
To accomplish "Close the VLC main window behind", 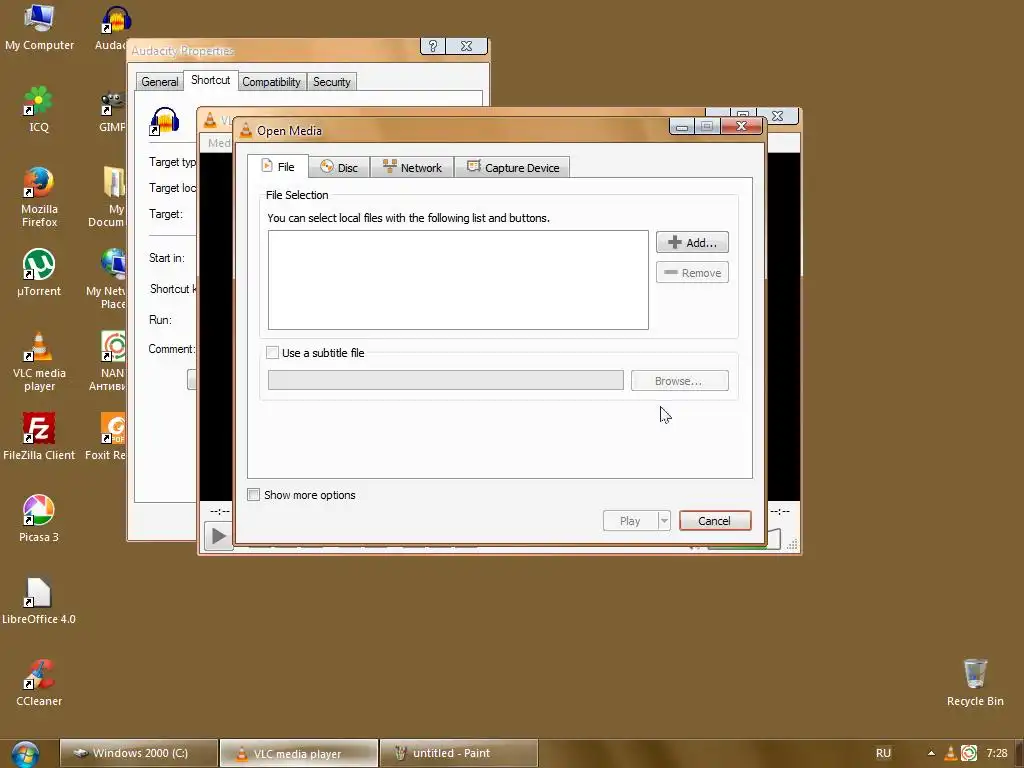I will click(x=777, y=116).
